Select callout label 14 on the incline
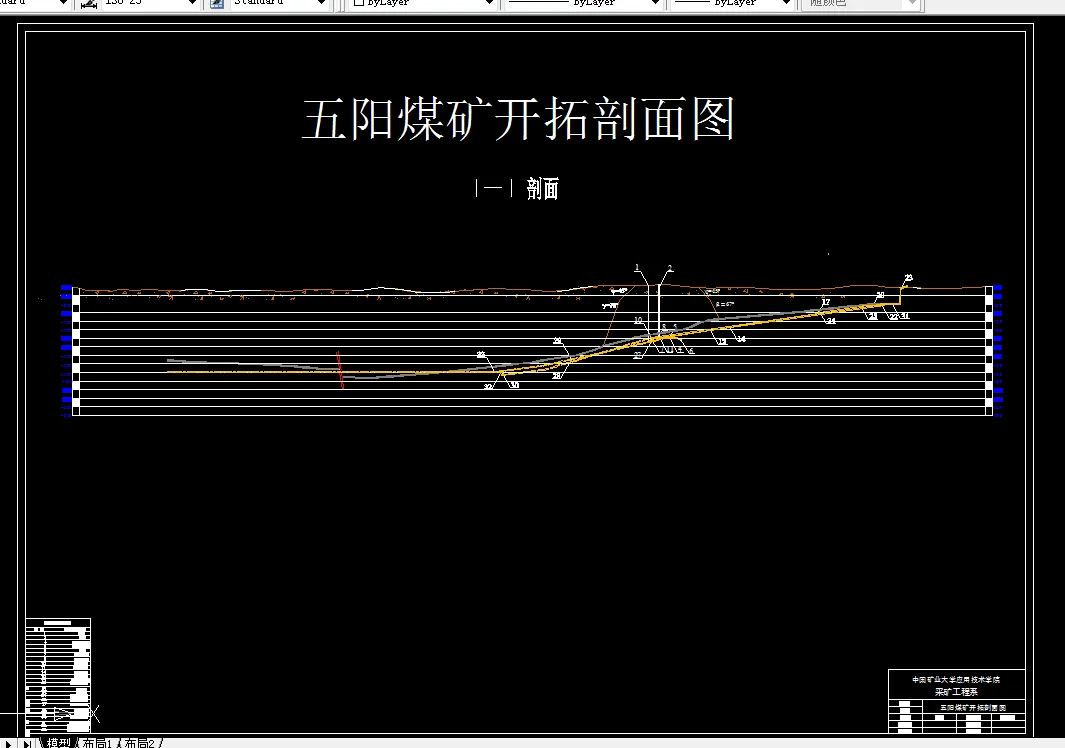 click(741, 338)
